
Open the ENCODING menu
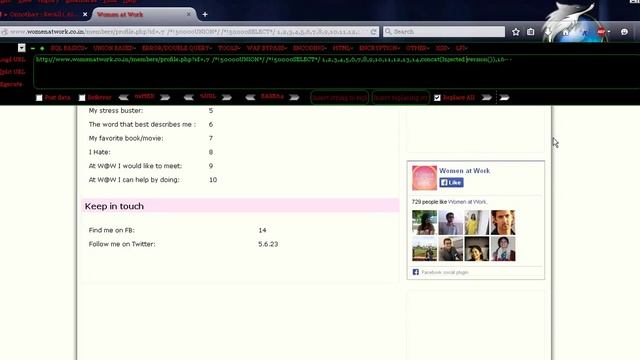pyautogui.click(x=310, y=48)
